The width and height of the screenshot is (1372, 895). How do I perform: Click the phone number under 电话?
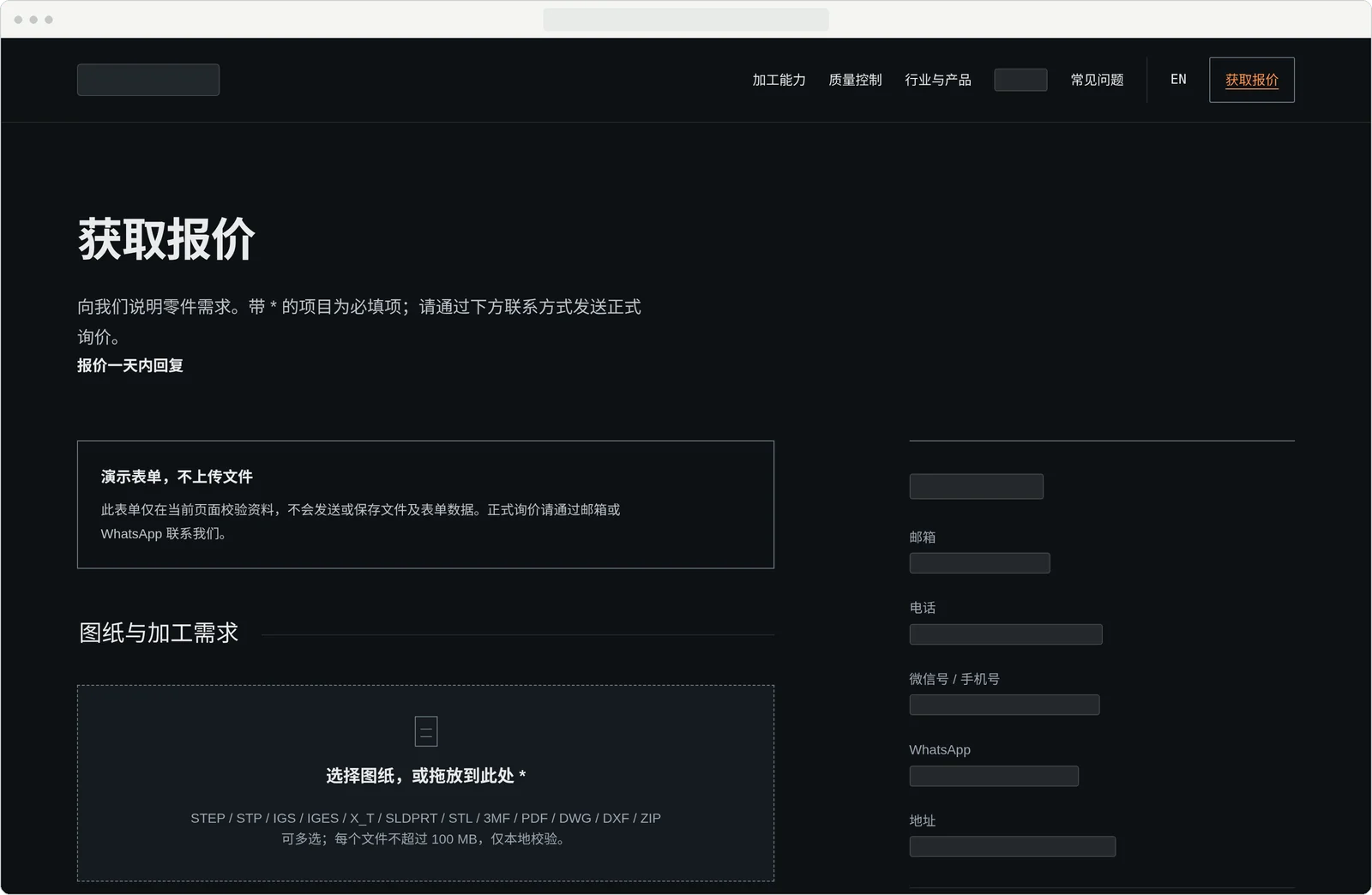point(1006,634)
